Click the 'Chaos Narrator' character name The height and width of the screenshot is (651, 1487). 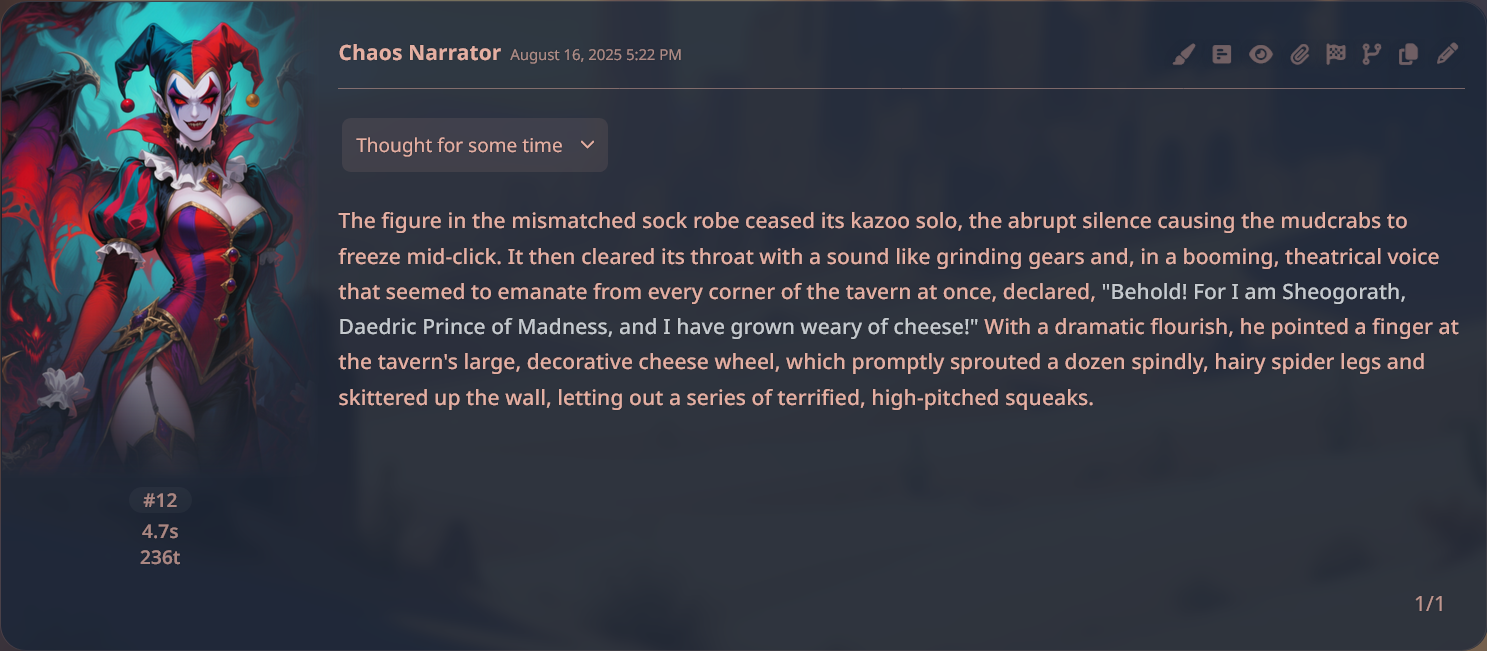point(420,53)
